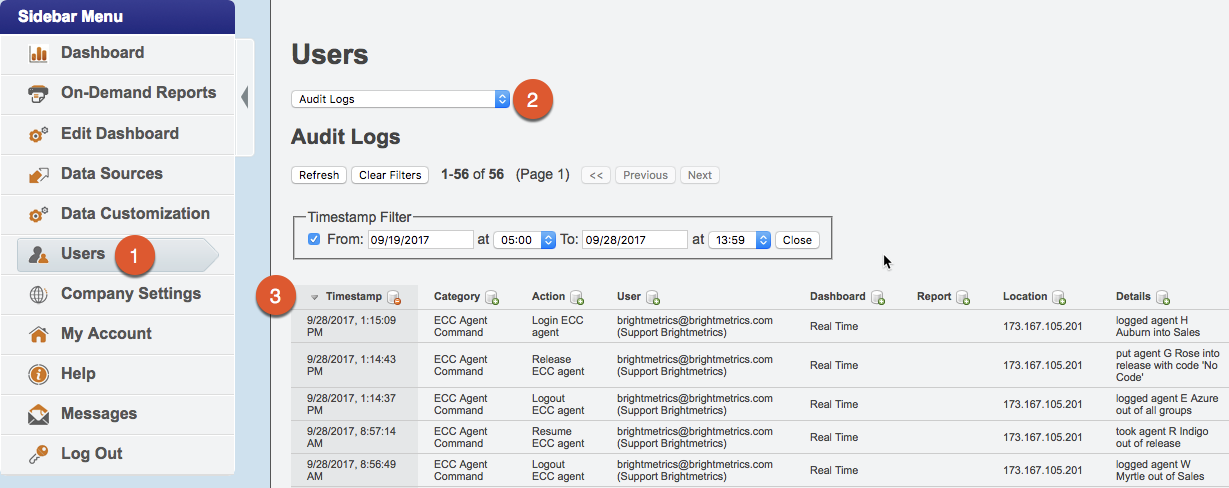The image size is (1229, 488).
Task: Click the Details column filter icon
Action: click(x=1163, y=298)
